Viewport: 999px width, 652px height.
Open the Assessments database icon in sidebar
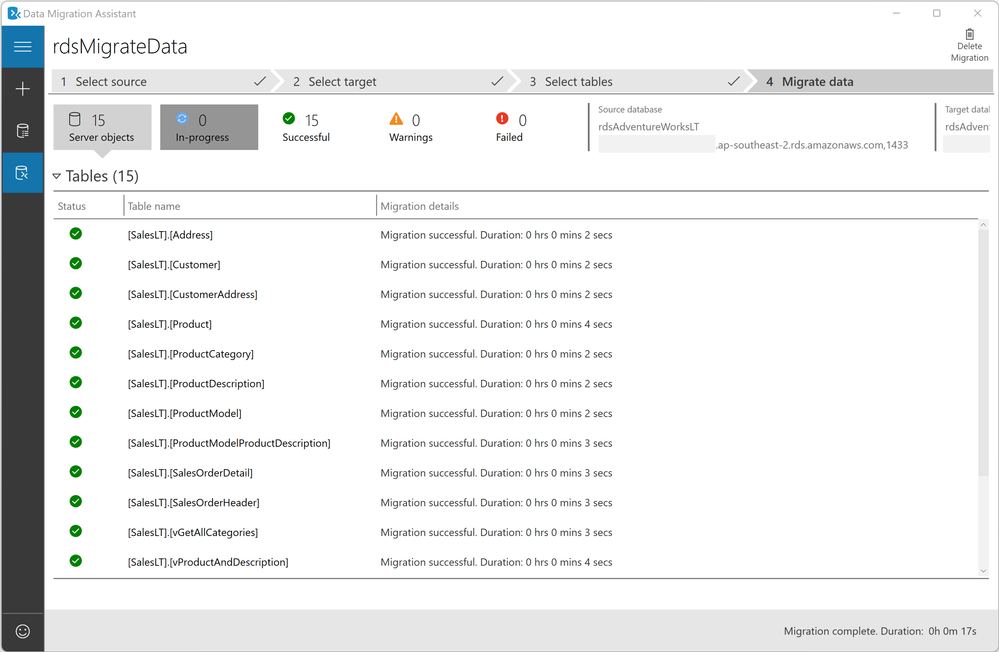(x=23, y=131)
